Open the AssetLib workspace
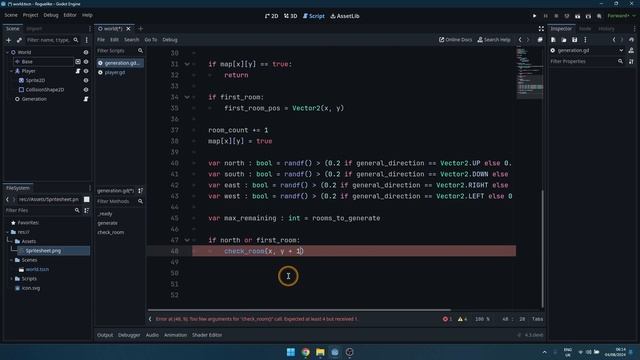This screenshot has height=360, width=640. (345, 16)
